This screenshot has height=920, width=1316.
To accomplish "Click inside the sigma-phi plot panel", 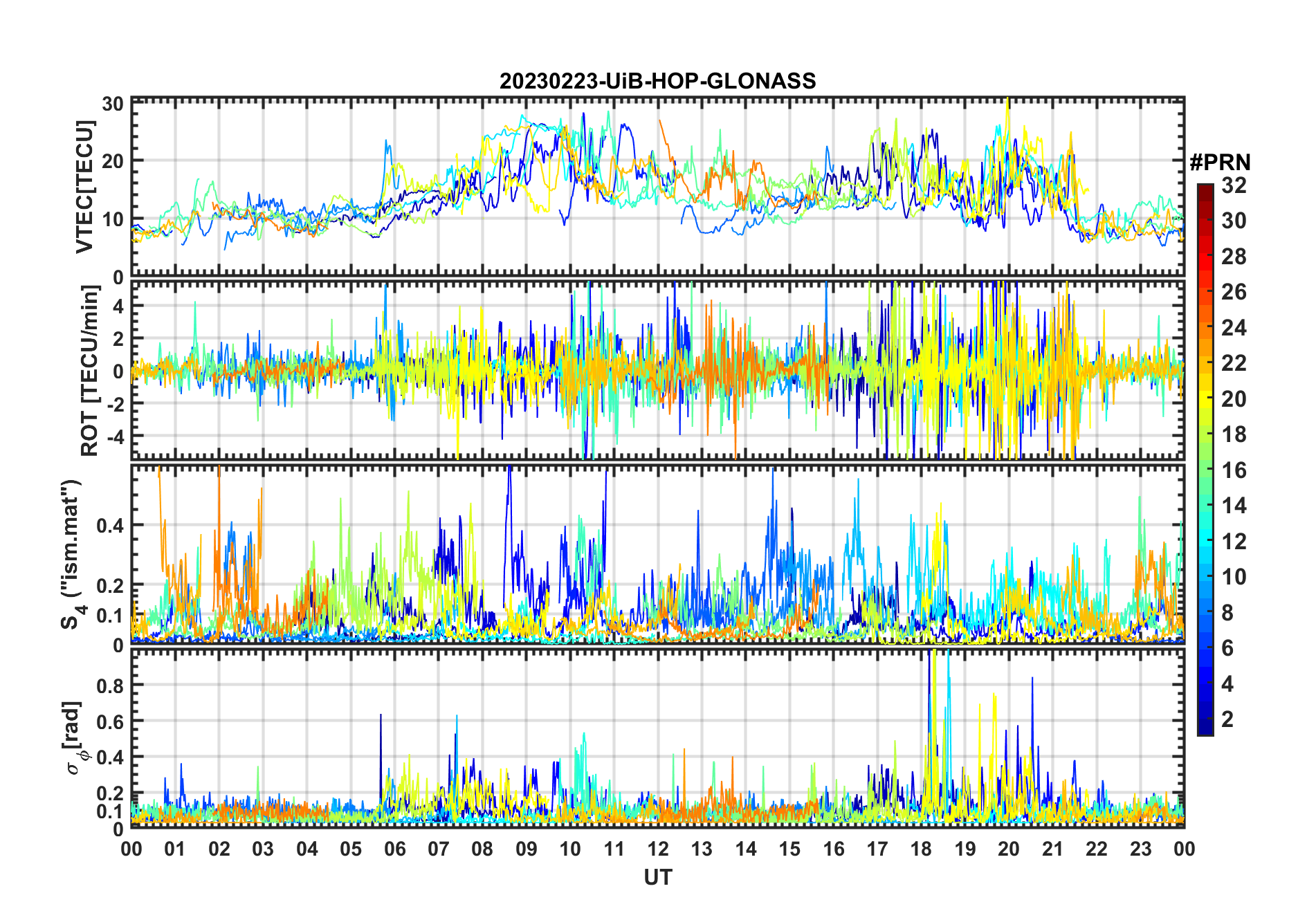I will pos(657,738).
